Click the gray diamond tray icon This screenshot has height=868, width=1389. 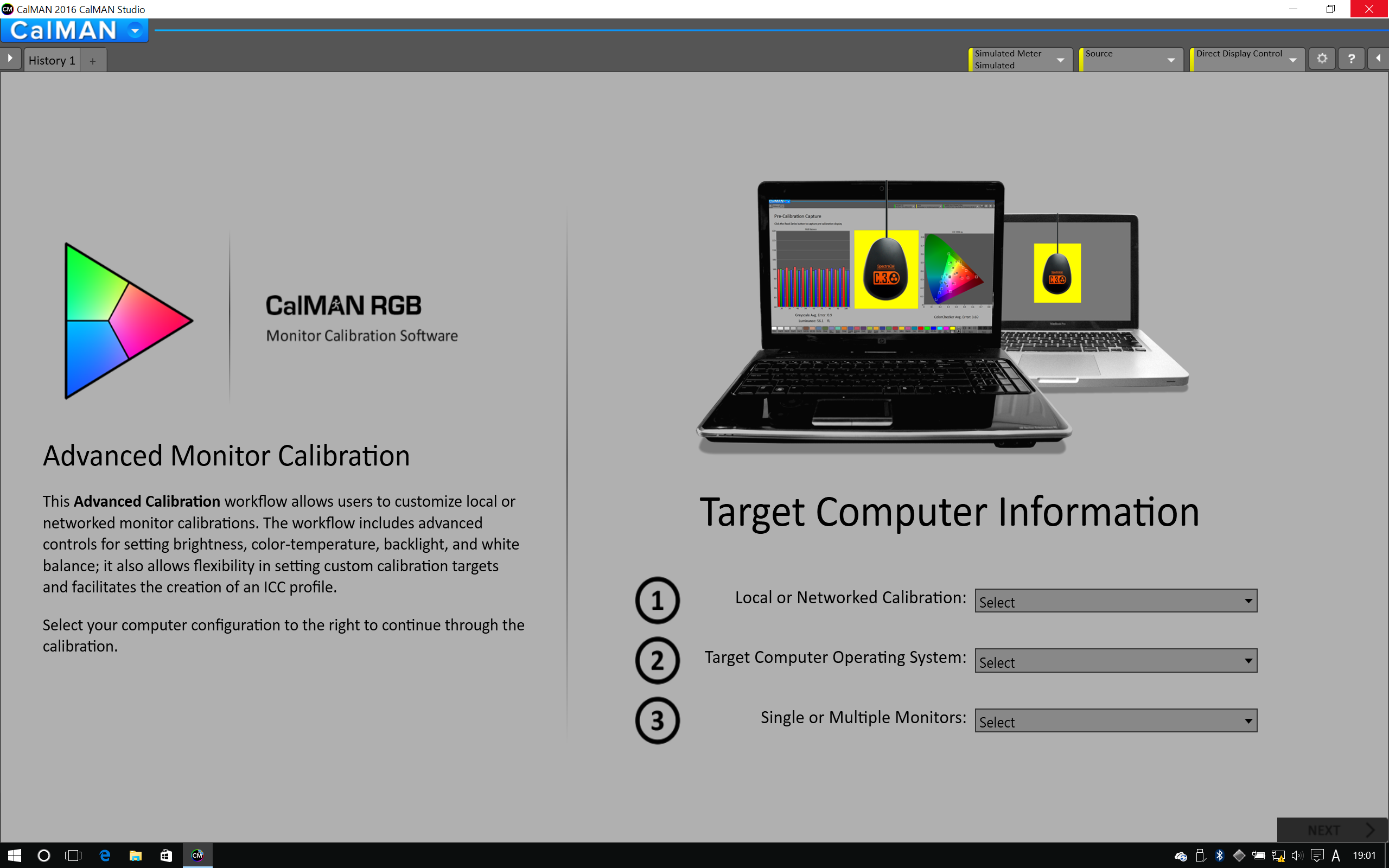coord(1239,856)
